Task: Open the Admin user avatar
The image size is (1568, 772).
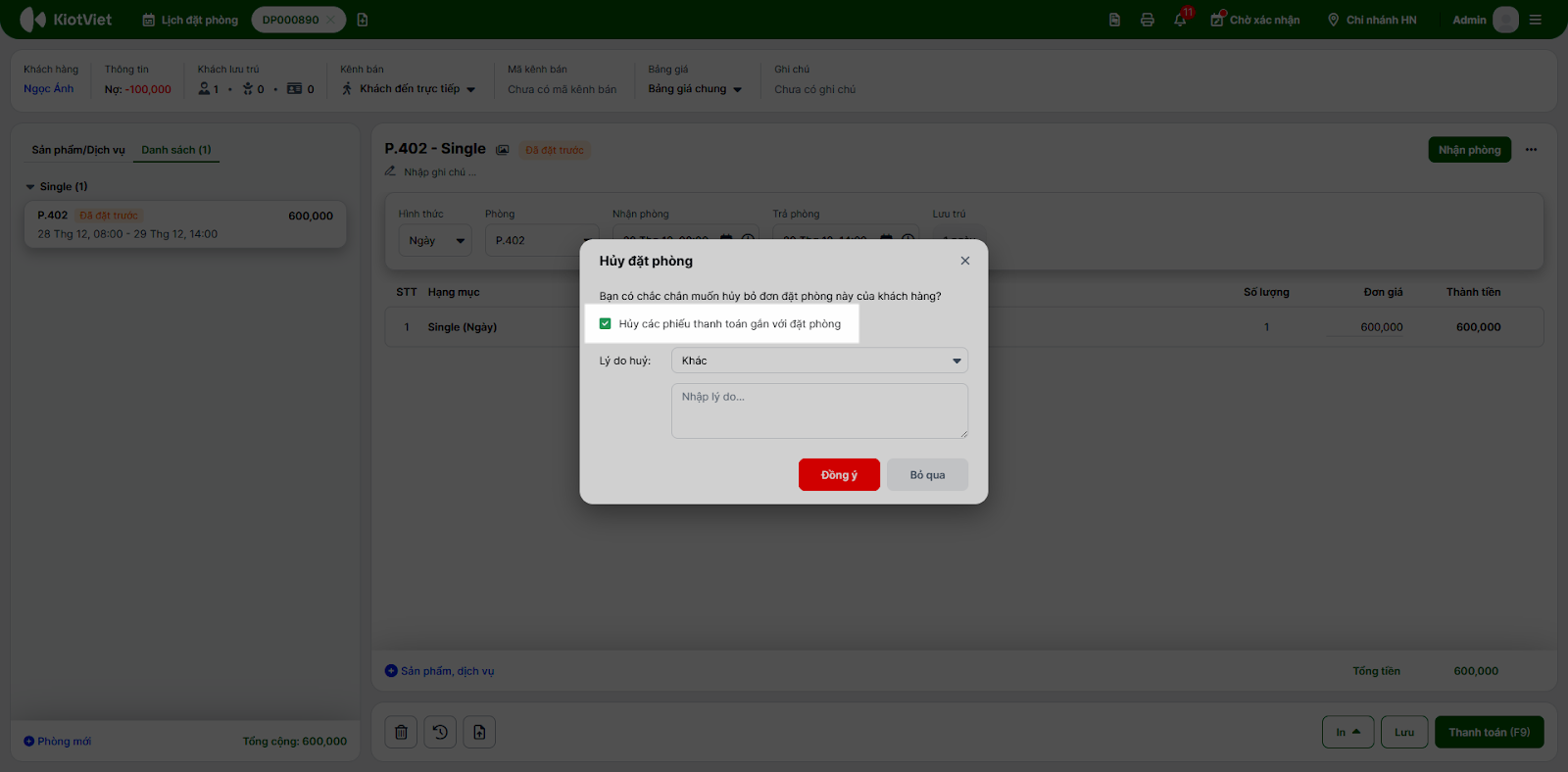Action: pyautogui.click(x=1505, y=20)
